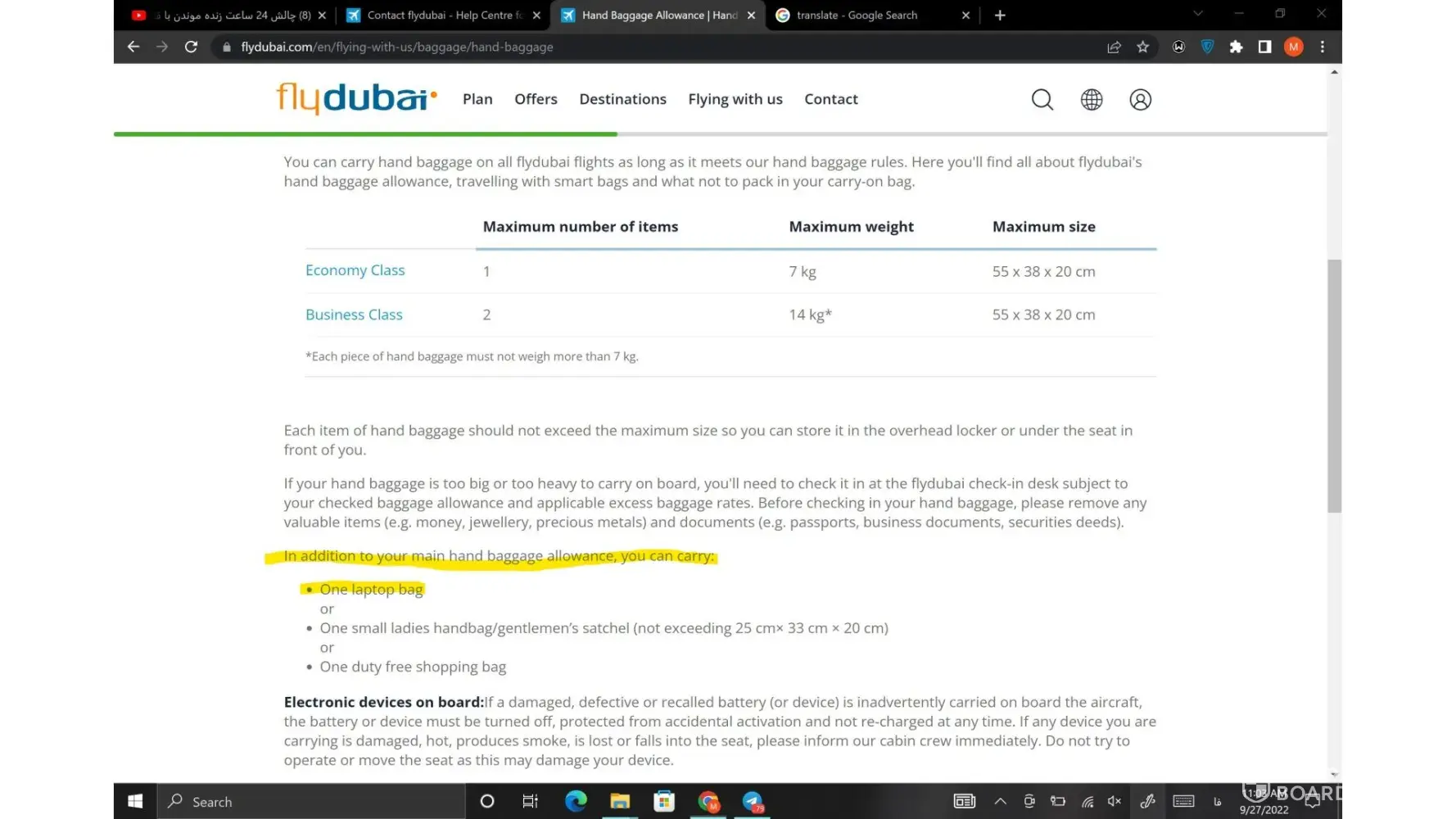
Task: Click the 'One laptop bag' list item
Action: pos(371,589)
